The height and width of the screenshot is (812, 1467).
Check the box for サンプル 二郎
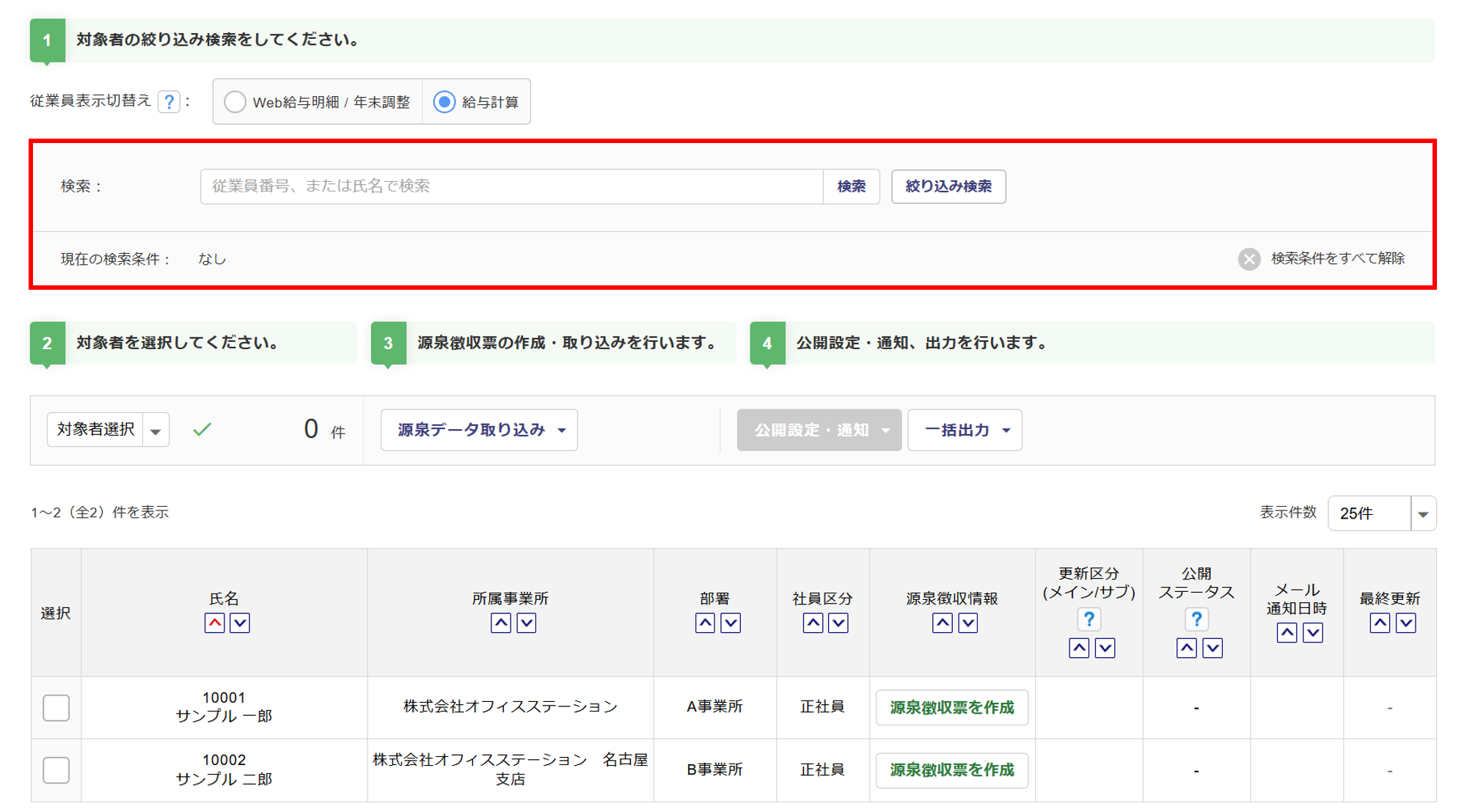[x=56, y=770]
